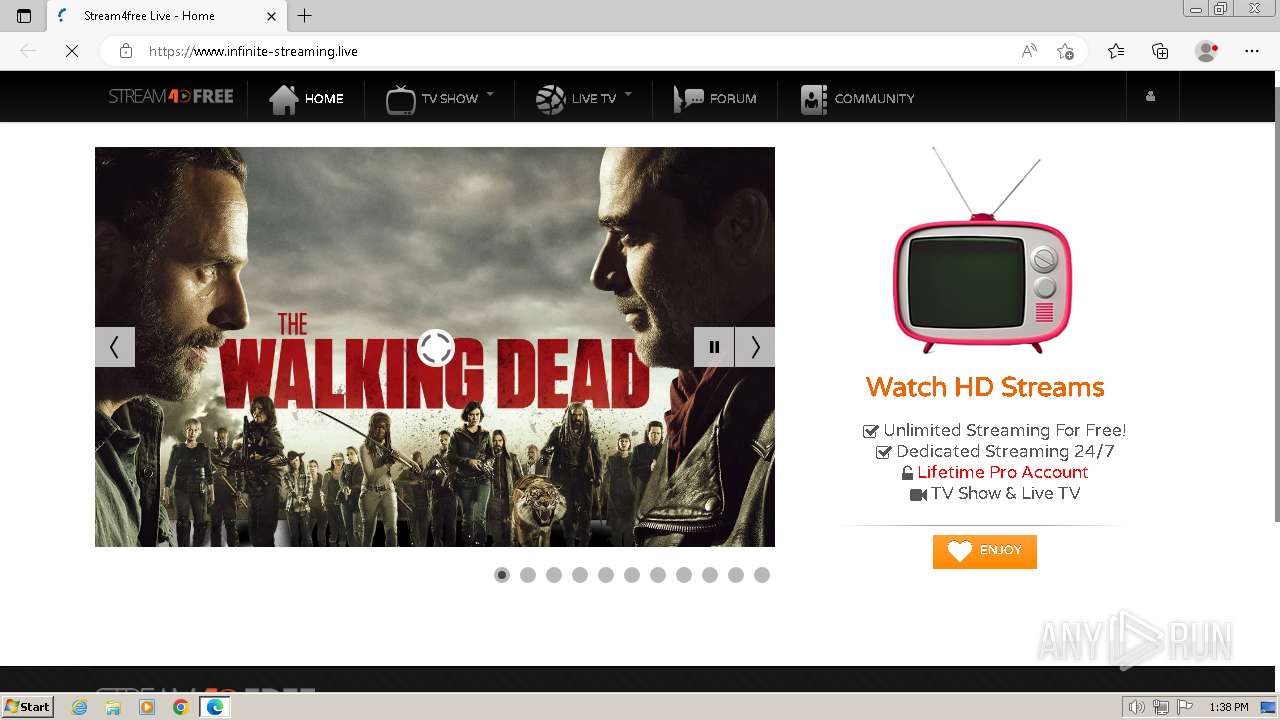This screenshot has height=720, width=1280.
Task: Click the address bar URL
Action: pyautogui.click(x=253, y=51)
